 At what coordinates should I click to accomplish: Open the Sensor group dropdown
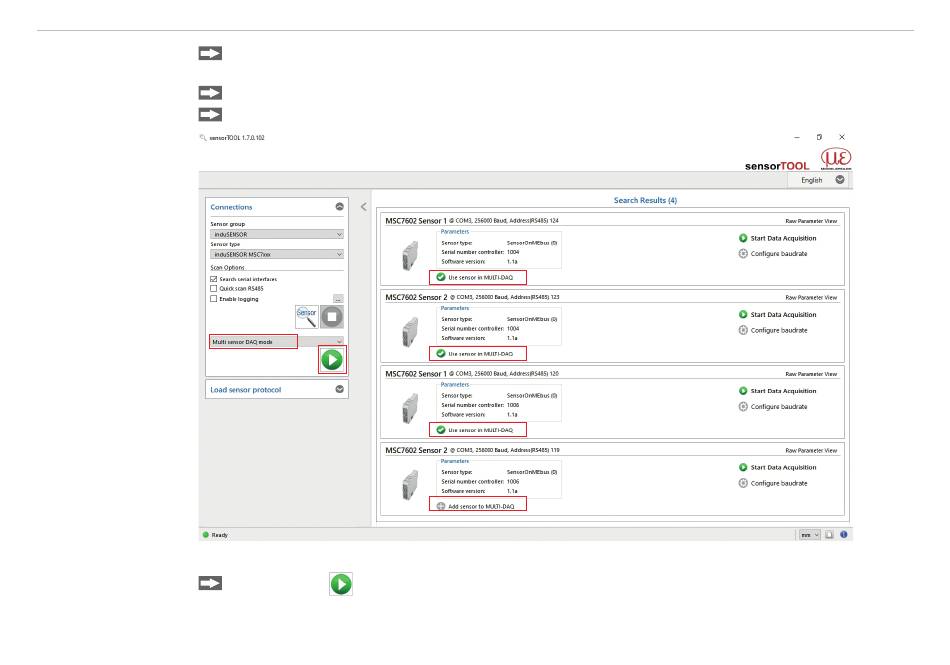pyautogui.click(x=277, y=234)
